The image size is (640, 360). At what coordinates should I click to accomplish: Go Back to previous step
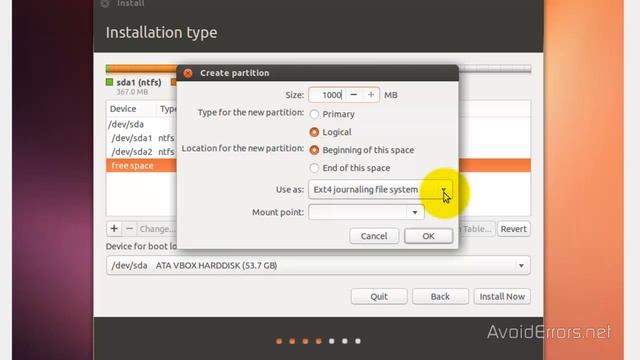(x=440, y=296)
